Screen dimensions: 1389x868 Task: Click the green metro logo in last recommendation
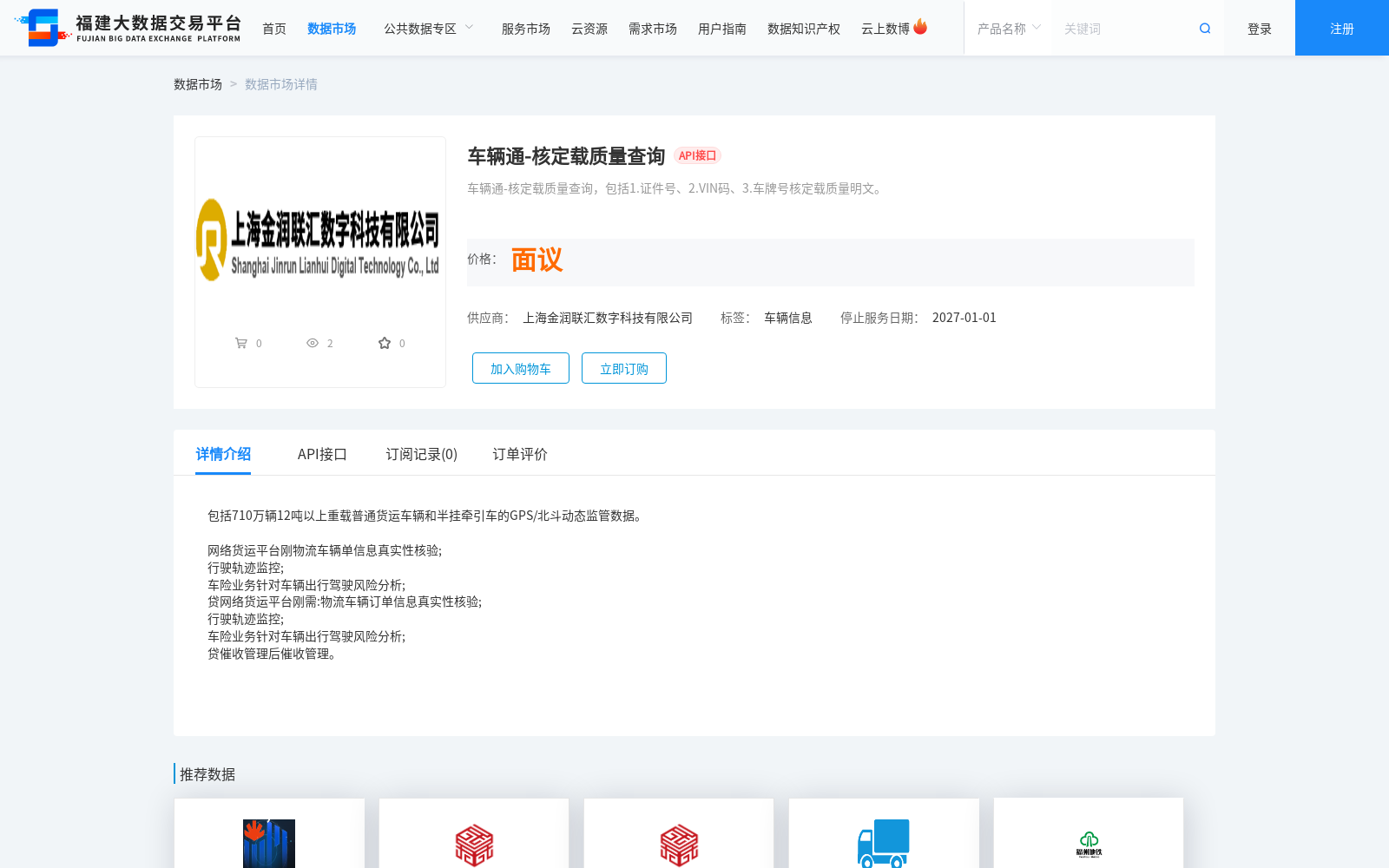pyautogui.click(x=1088, y=842)
